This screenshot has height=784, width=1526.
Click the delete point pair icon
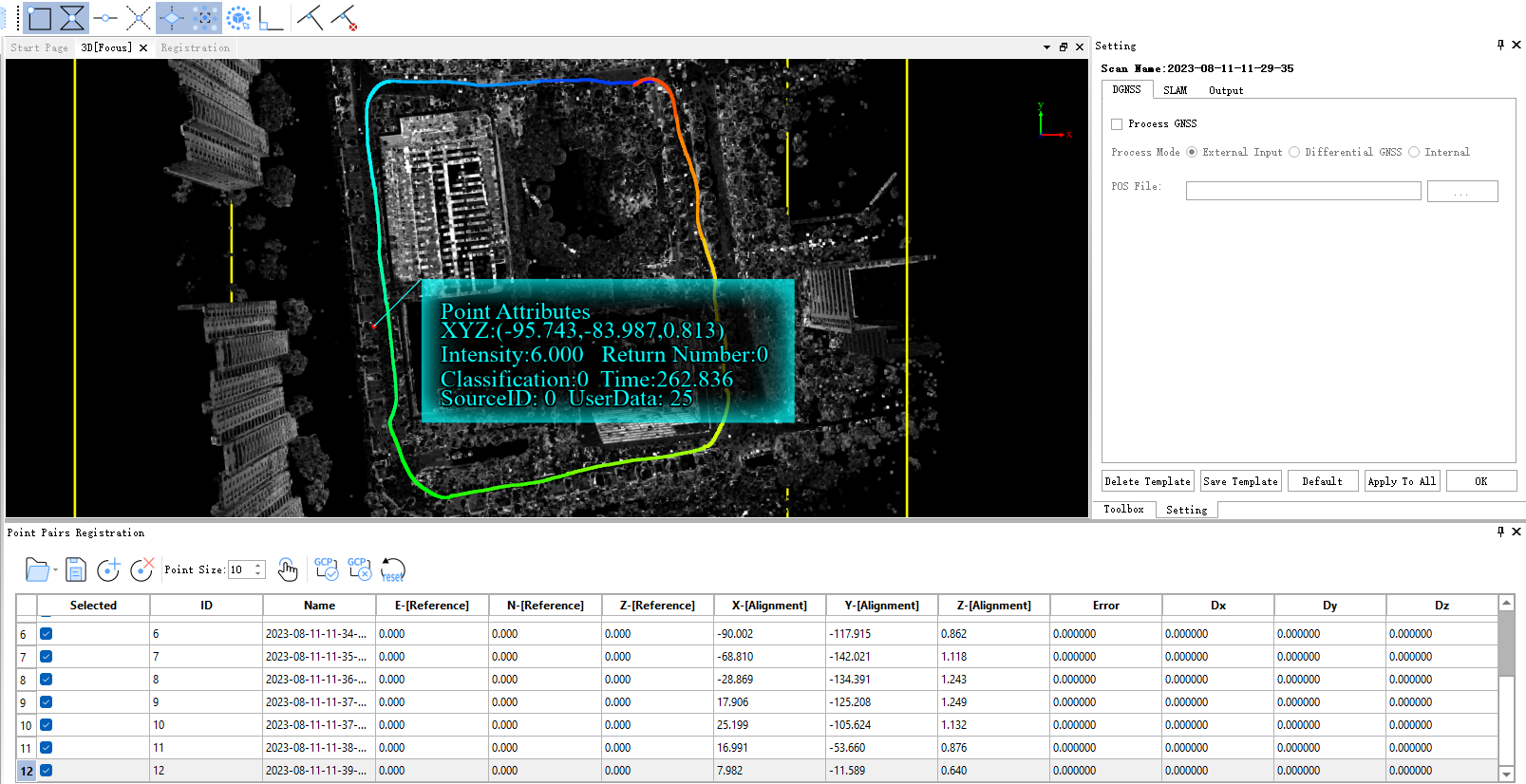141,569
